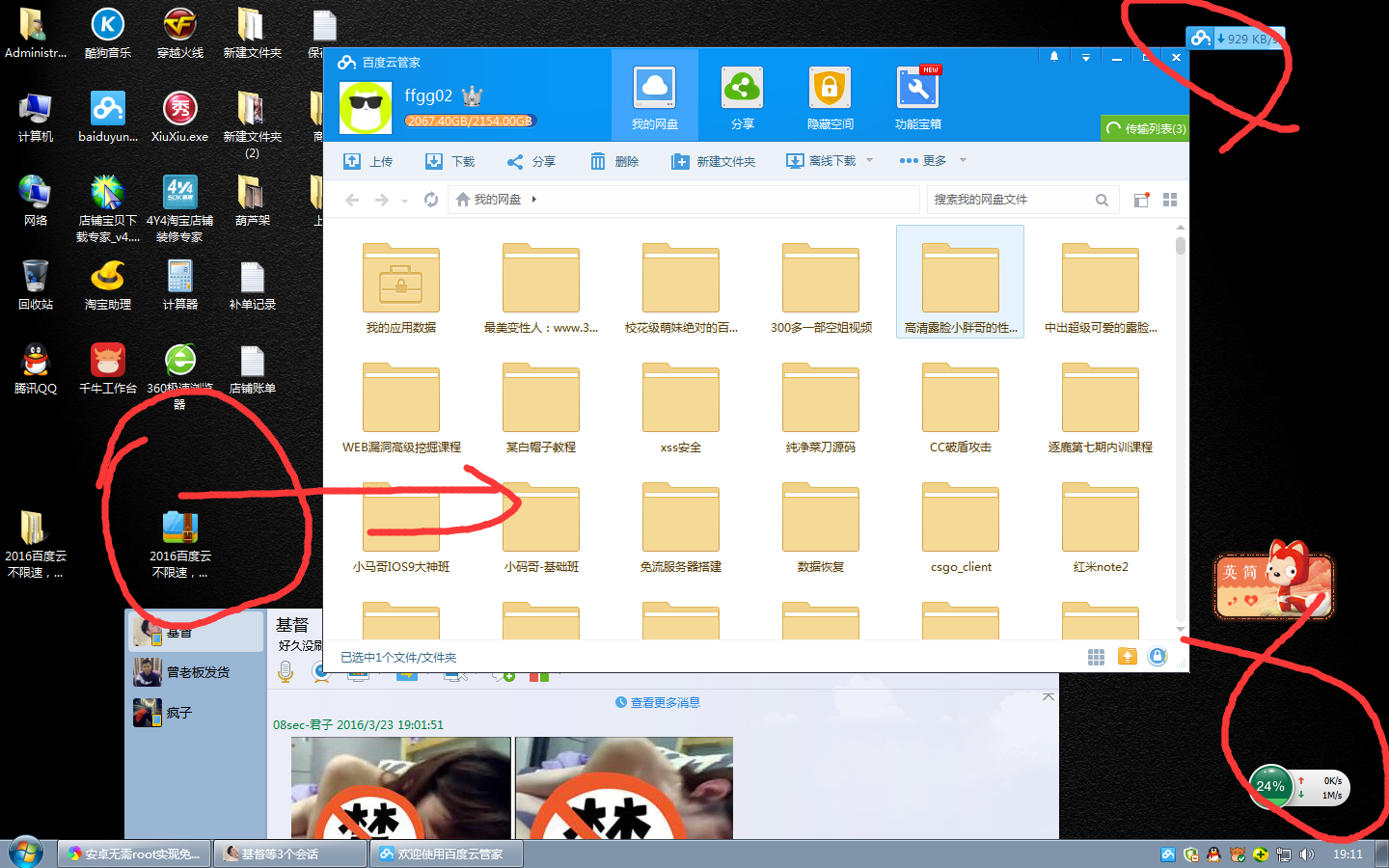
Task: Go forward with the right arrow
Action: click(382, 200)
